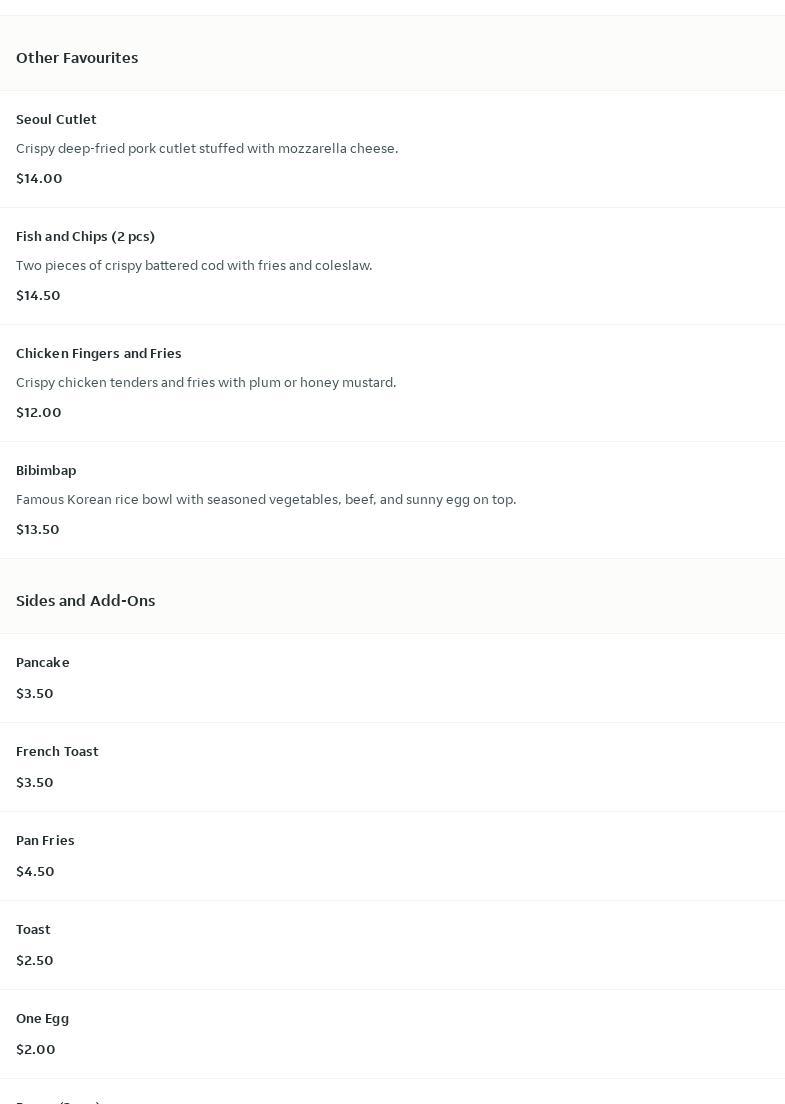Click the battered cod description text

pyautogui.click(x=194, y=265)
